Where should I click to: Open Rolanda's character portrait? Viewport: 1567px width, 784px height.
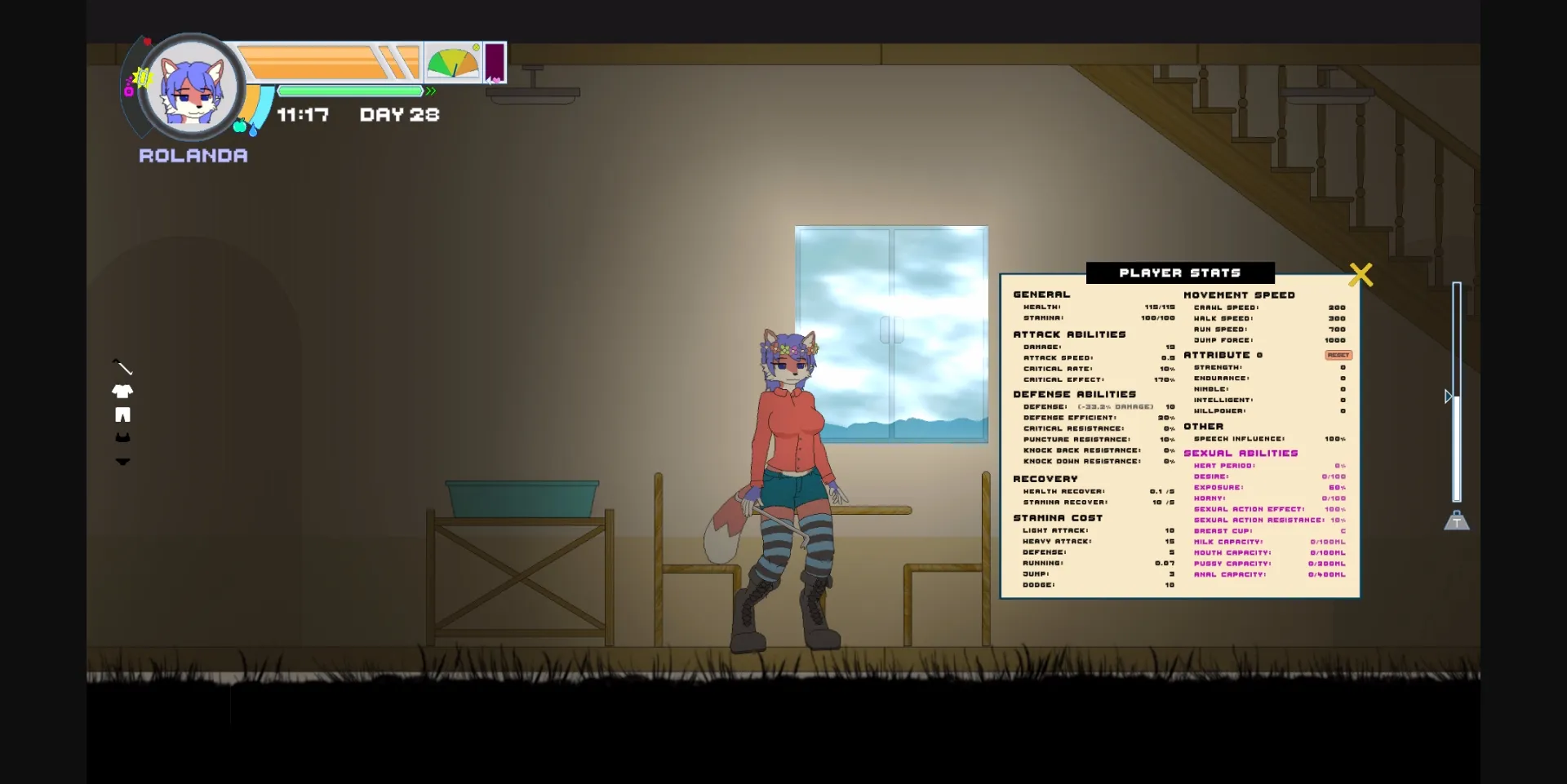[192, 90]
